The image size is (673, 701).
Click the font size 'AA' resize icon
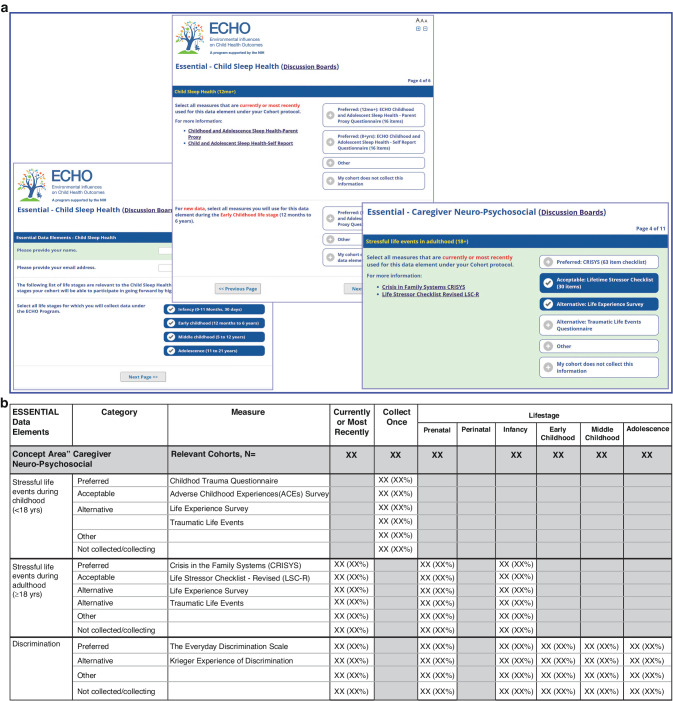[421, 19]
